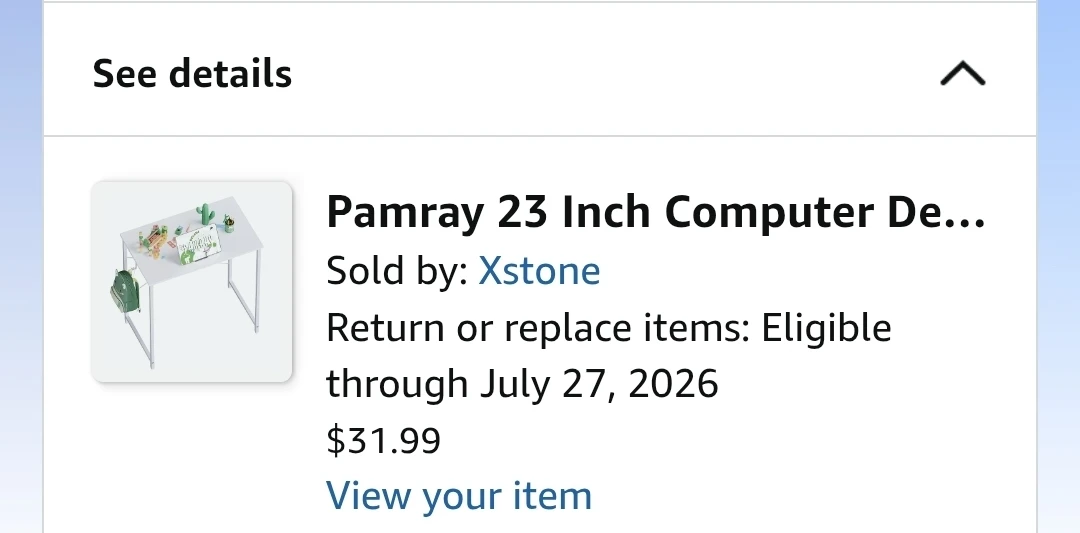Click the cactus decoration in the product image
The image size is (1080, 533).
[x=205, y=214]
